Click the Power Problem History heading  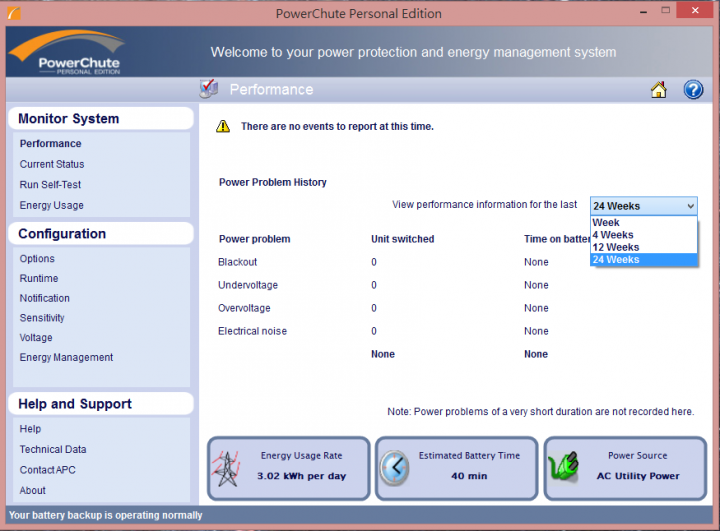[273, 182]
